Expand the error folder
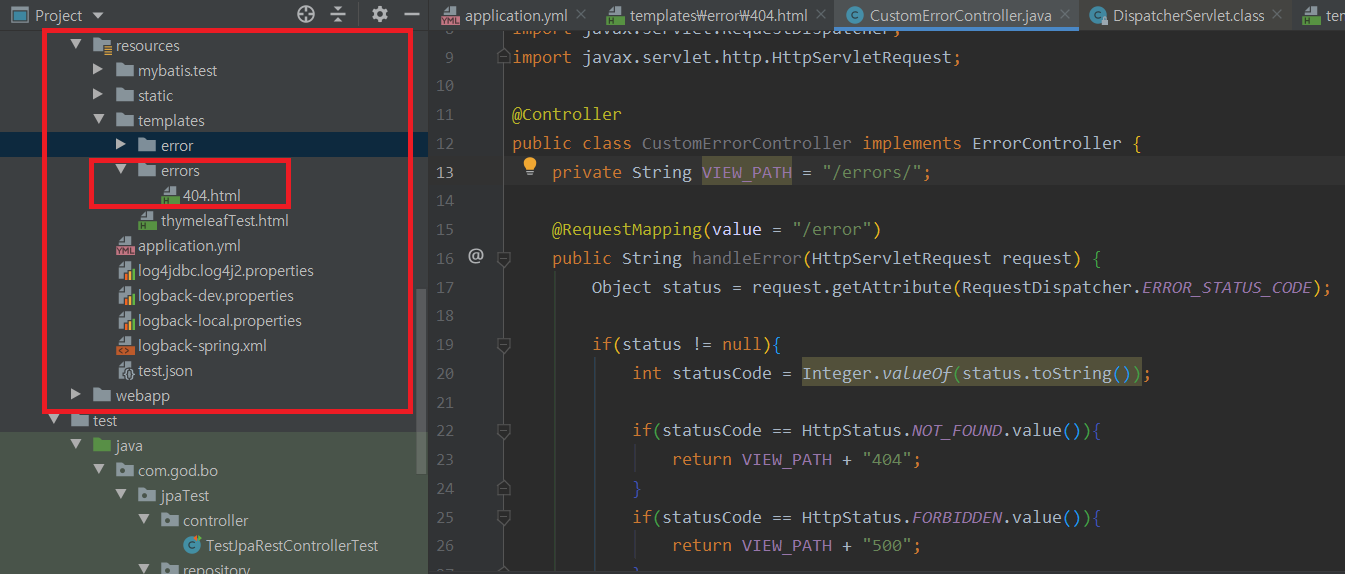This screenshot has height=574, width=1345. pos(121,145)
